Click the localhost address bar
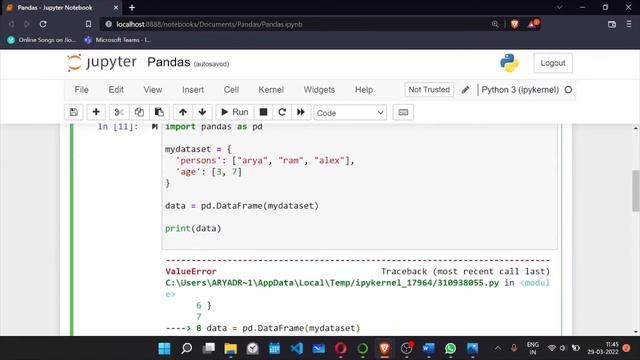 294,24
